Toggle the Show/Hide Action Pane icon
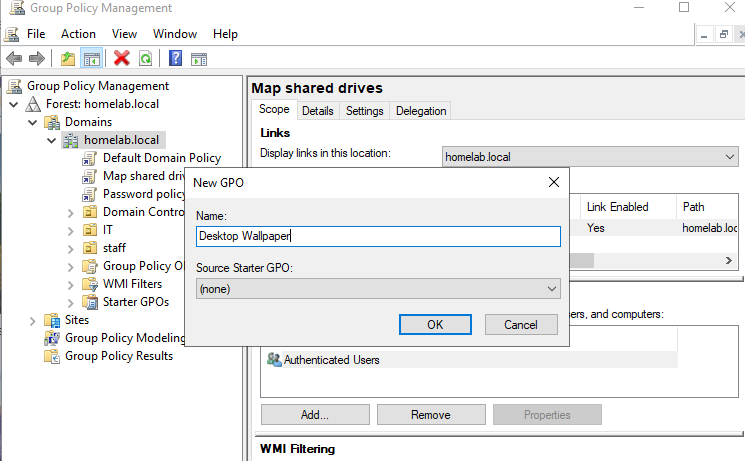Viewport: 745px width, 461px height. (x=199, y=59)
